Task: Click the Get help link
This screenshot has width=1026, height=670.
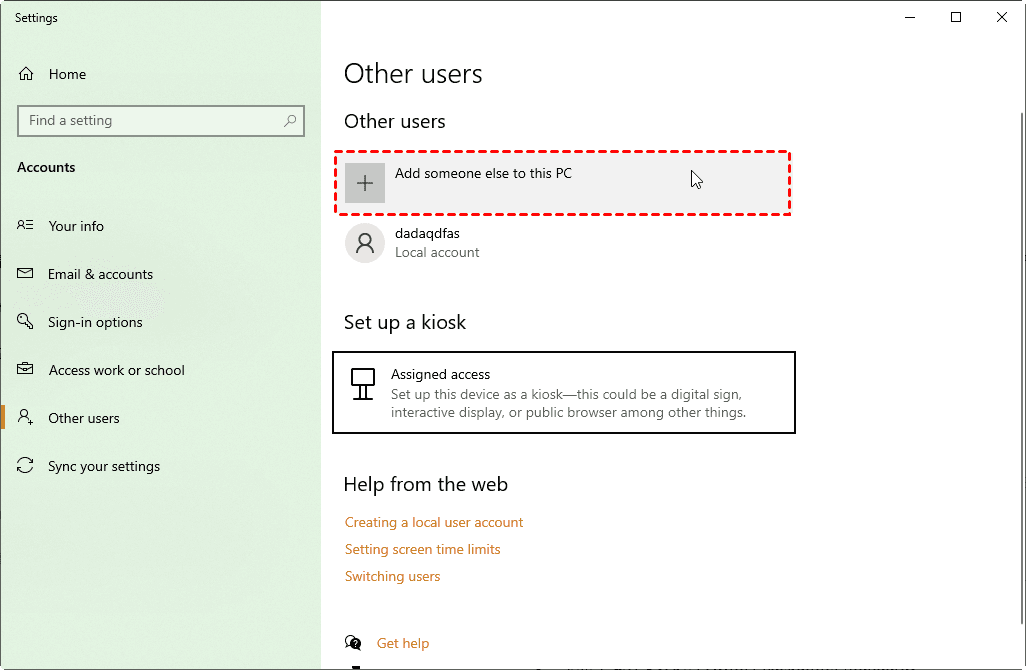Action: pos(403,643)
